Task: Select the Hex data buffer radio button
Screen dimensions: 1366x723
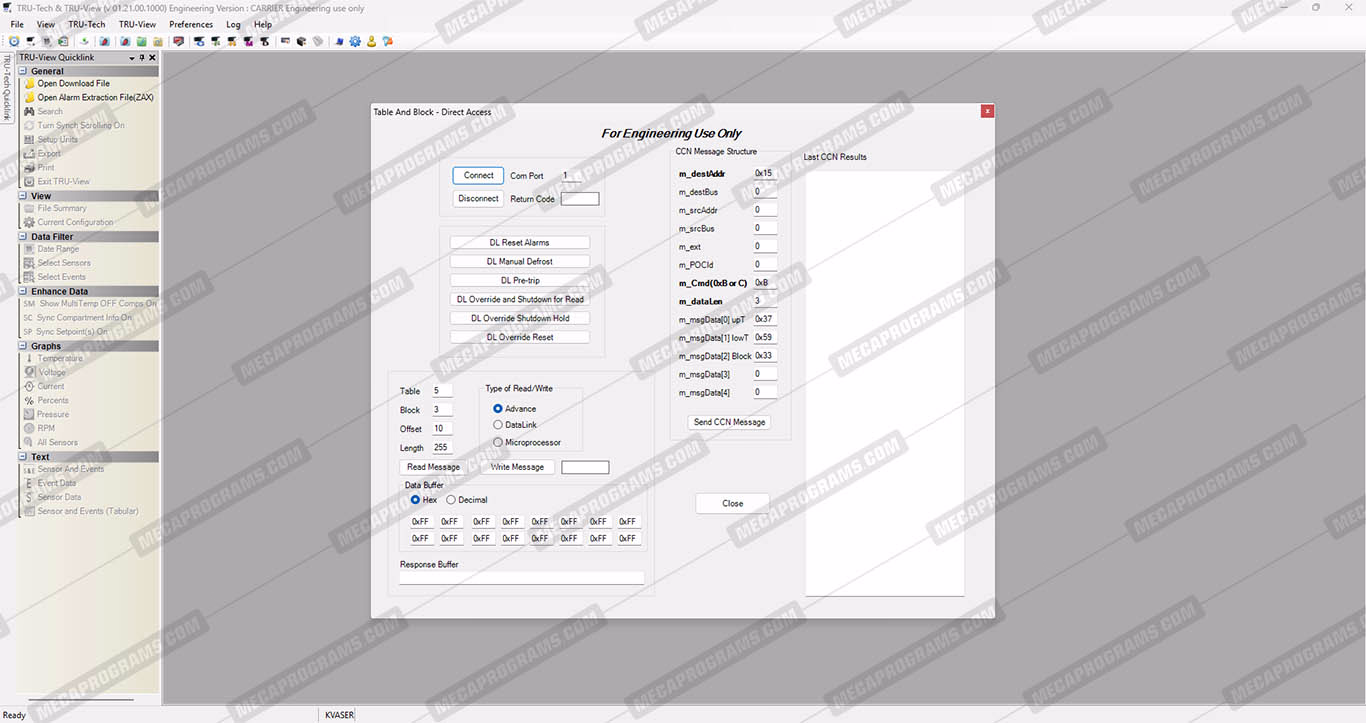Action: (416, 500)
